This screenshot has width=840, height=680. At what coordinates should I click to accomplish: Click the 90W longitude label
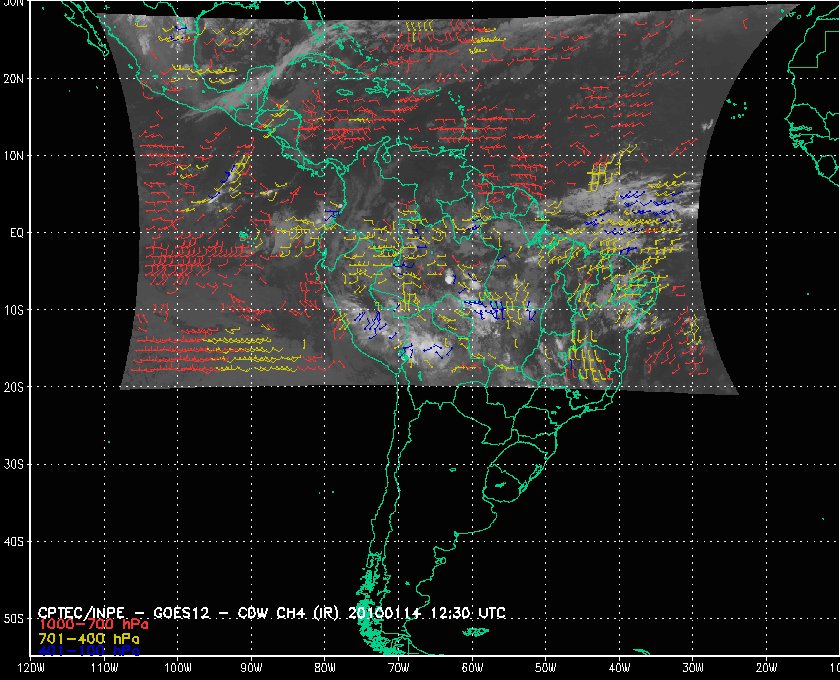[x=251, y=667]
